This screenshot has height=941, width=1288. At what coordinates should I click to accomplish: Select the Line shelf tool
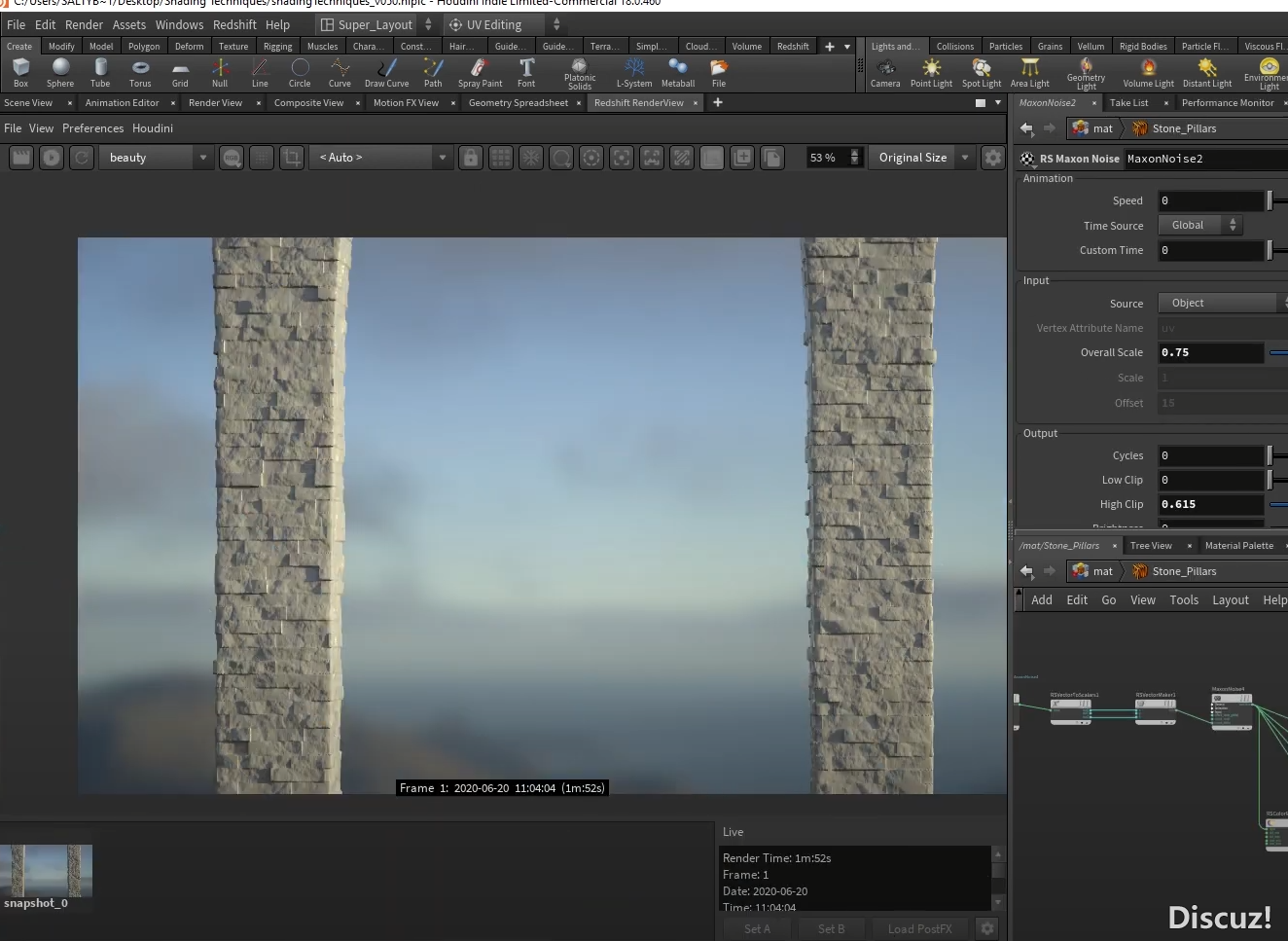coord(260,73)
